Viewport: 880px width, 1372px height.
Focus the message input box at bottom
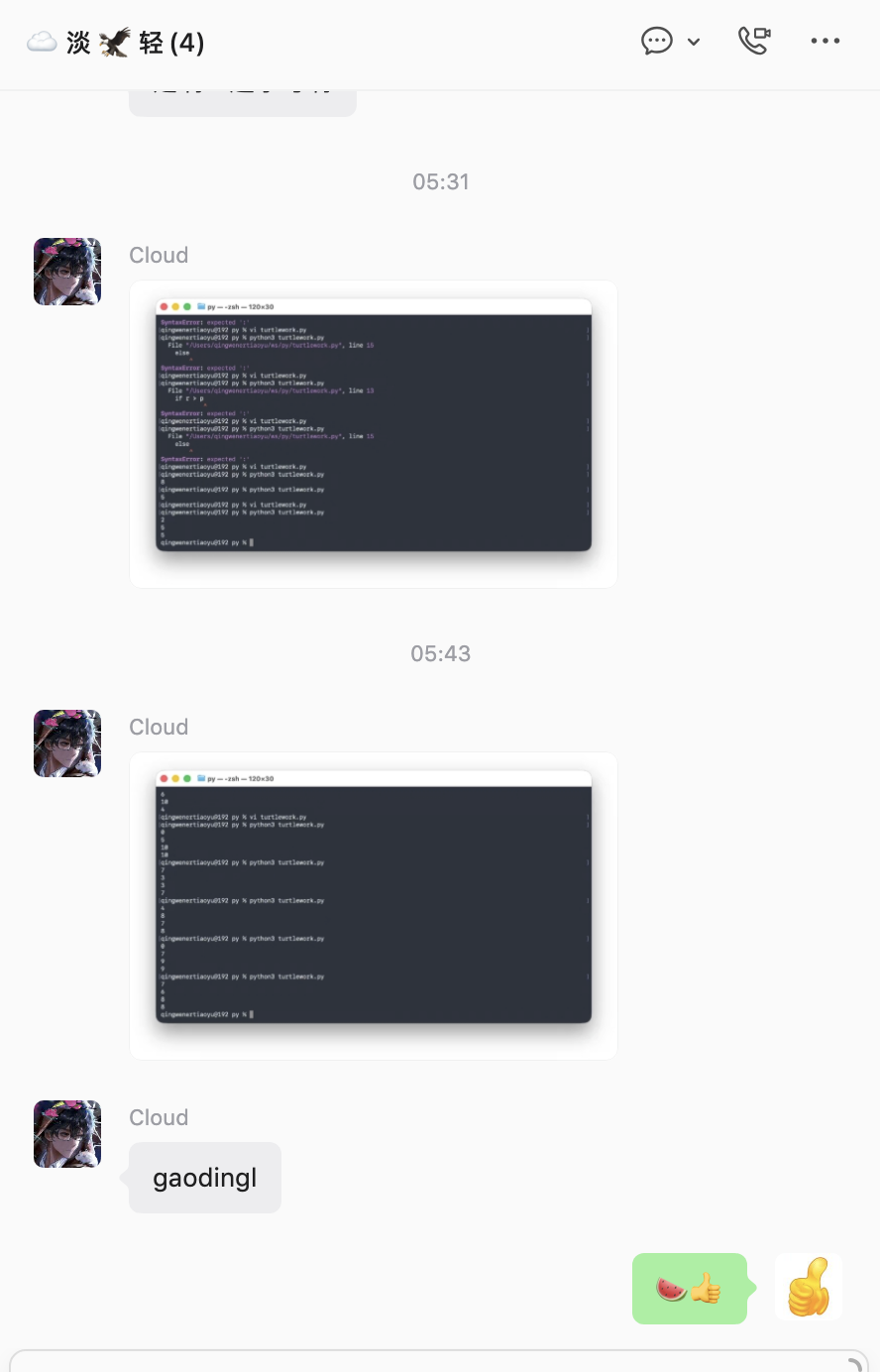[x=439, y=1360]
